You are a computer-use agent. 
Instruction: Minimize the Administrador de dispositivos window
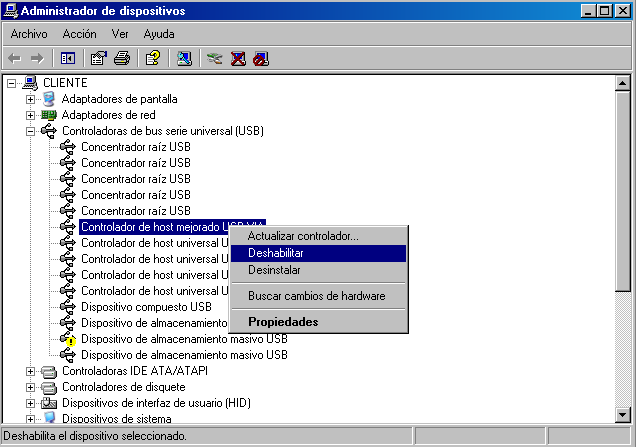point(588,11)
